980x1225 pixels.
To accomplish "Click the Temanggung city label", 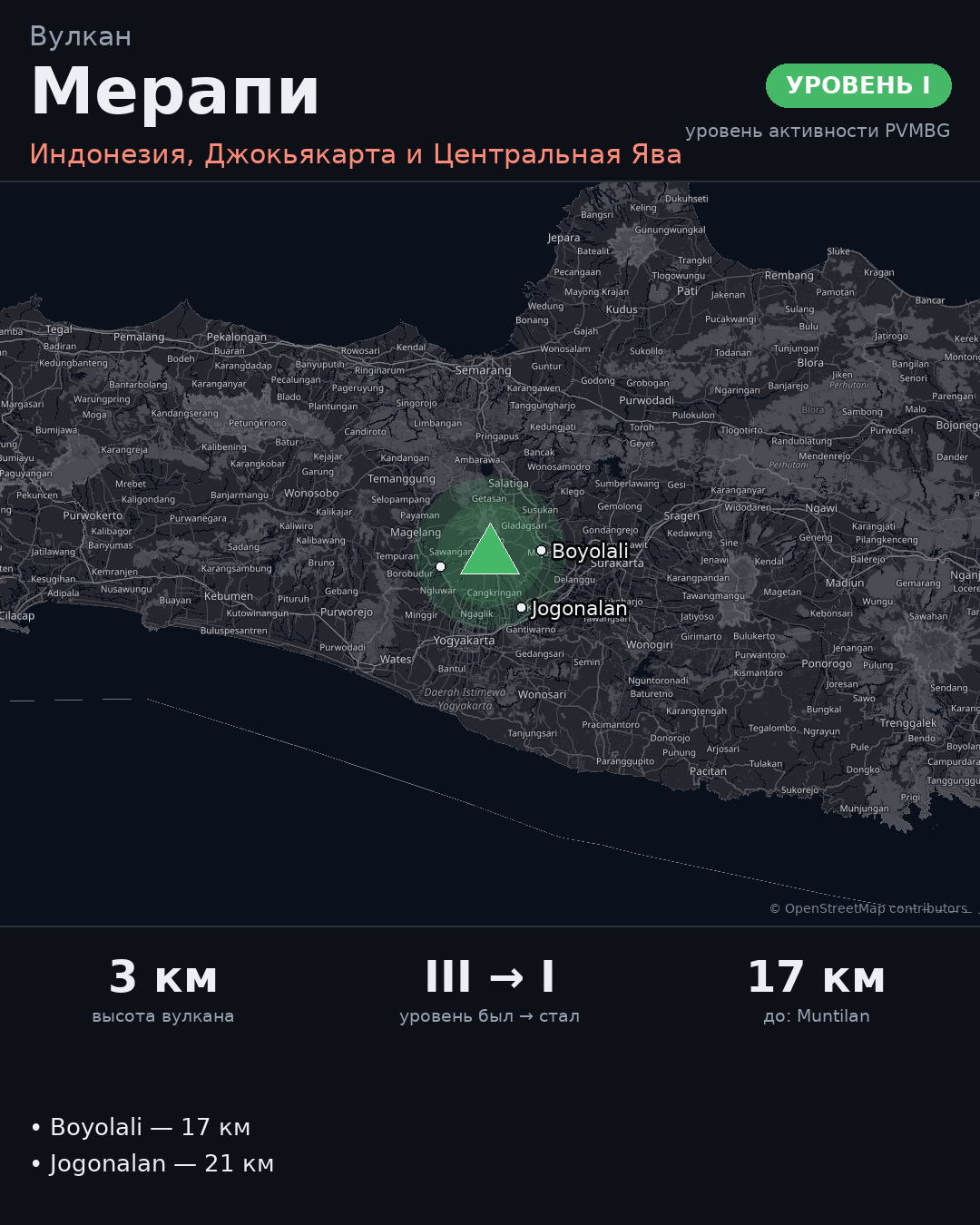I will [x=401, y=479].
